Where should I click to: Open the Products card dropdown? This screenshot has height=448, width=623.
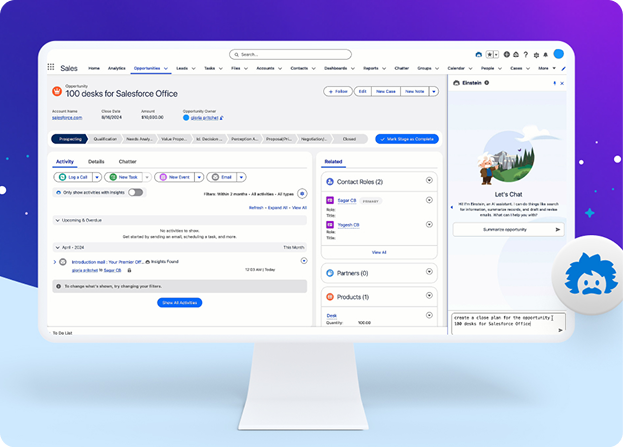429,296
